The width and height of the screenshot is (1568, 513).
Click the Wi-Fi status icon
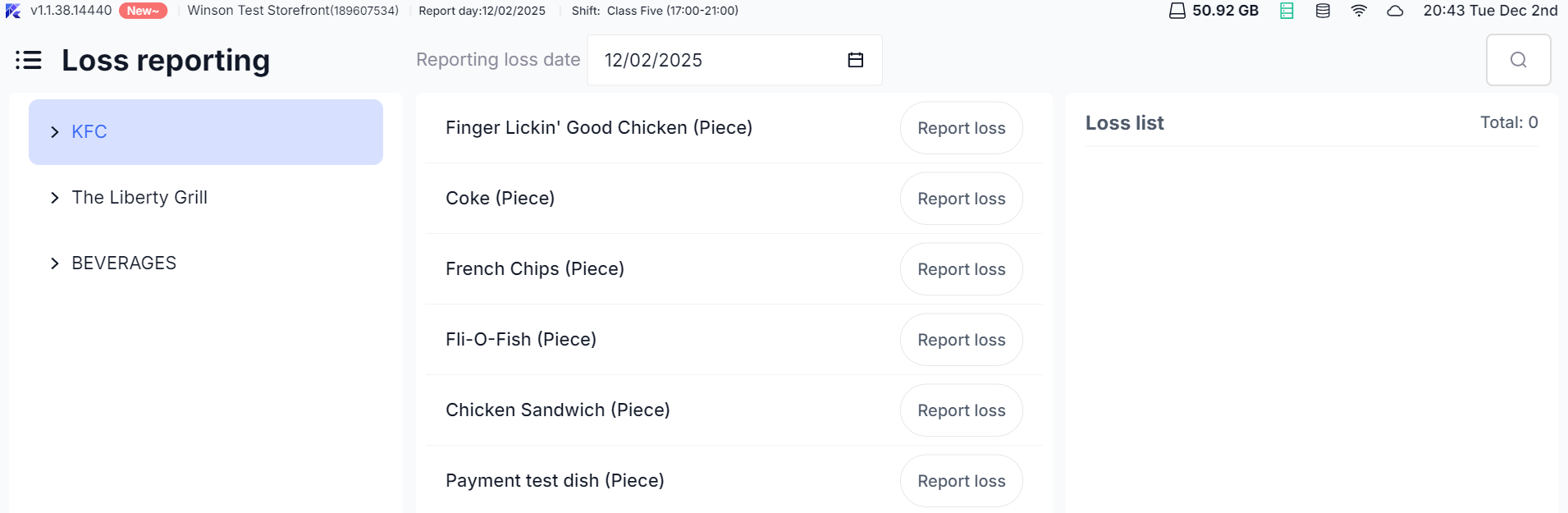click(x=1359, y=11)
